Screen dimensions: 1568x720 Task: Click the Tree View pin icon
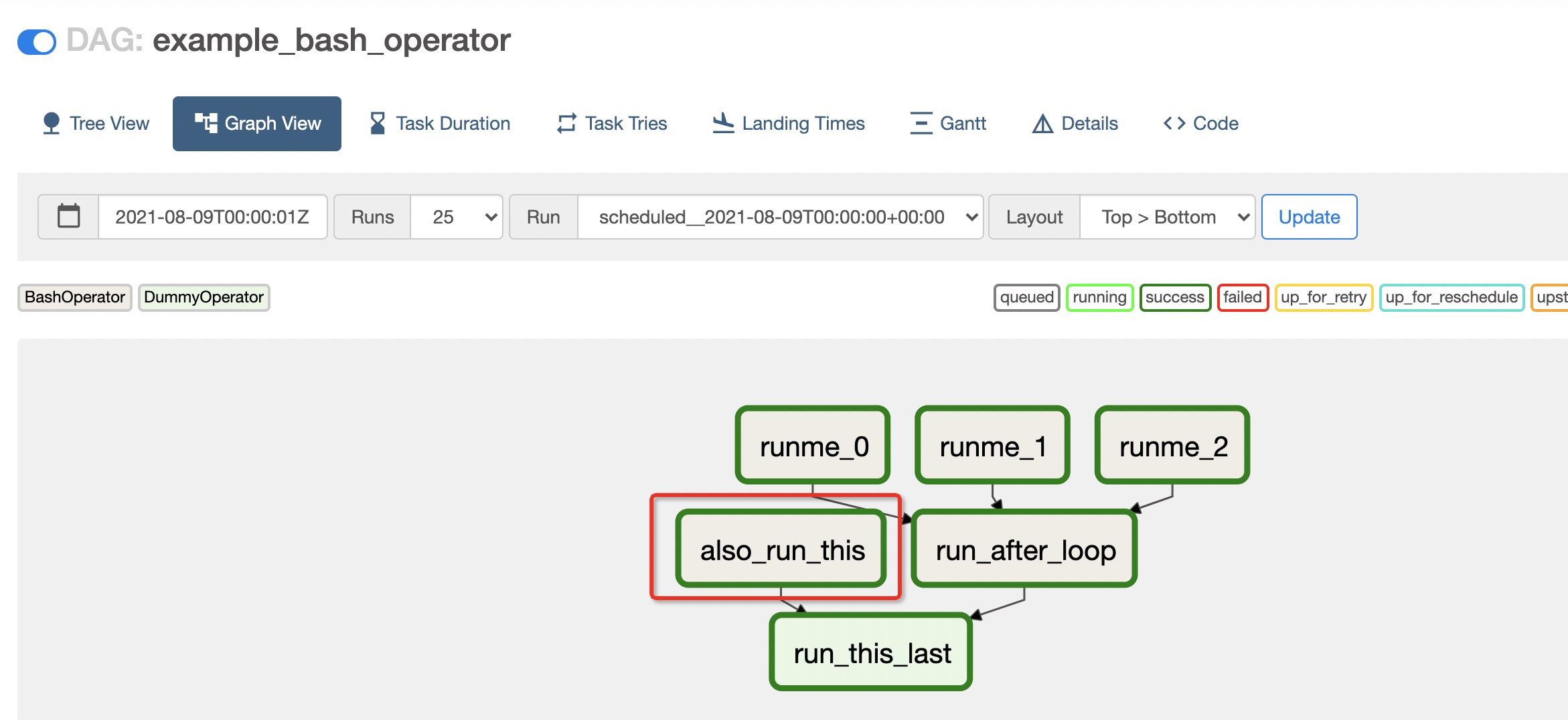coord(50,122)
